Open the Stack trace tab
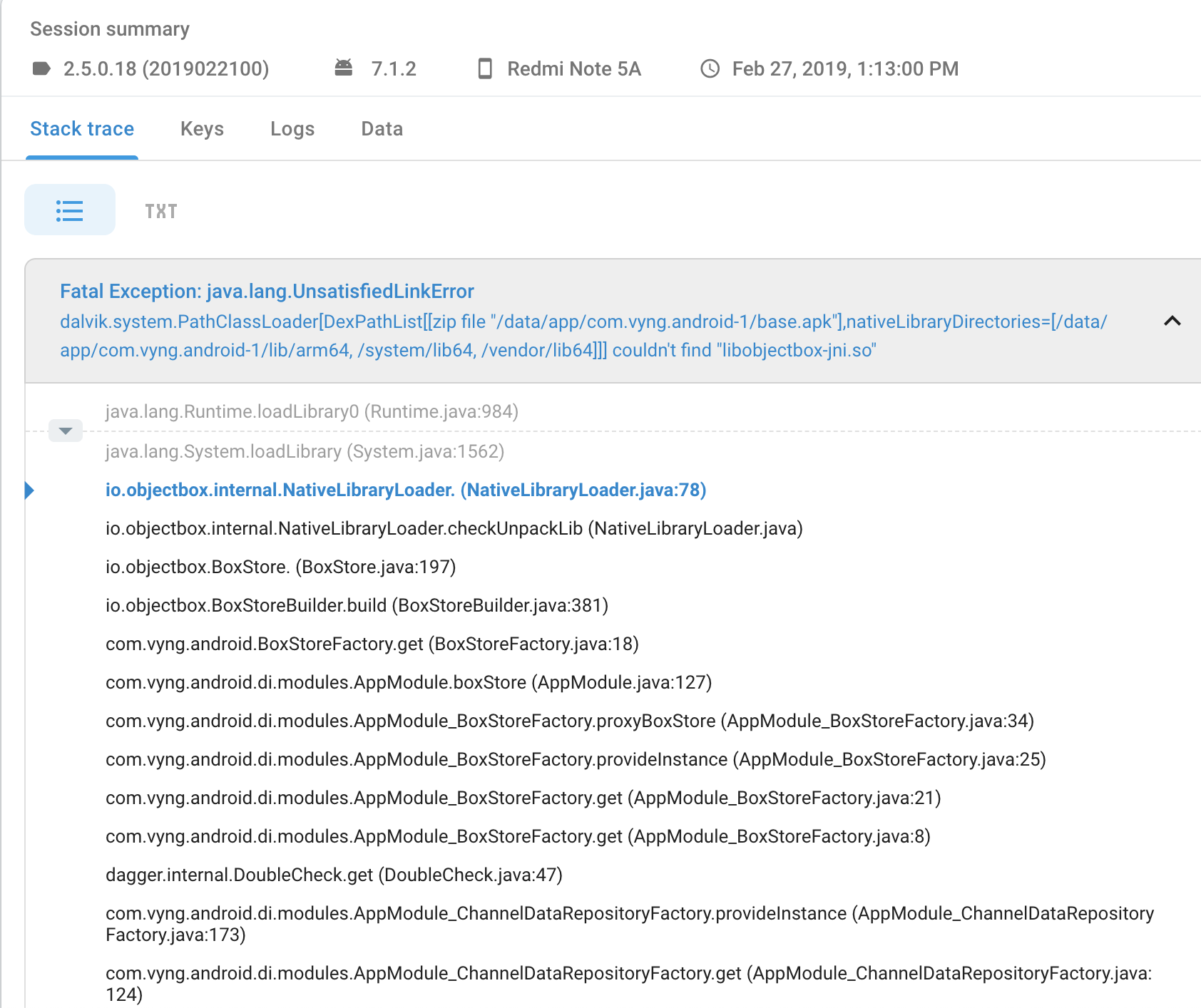1201x1008 pixels. pyautogui.click(x=82, y=129)
